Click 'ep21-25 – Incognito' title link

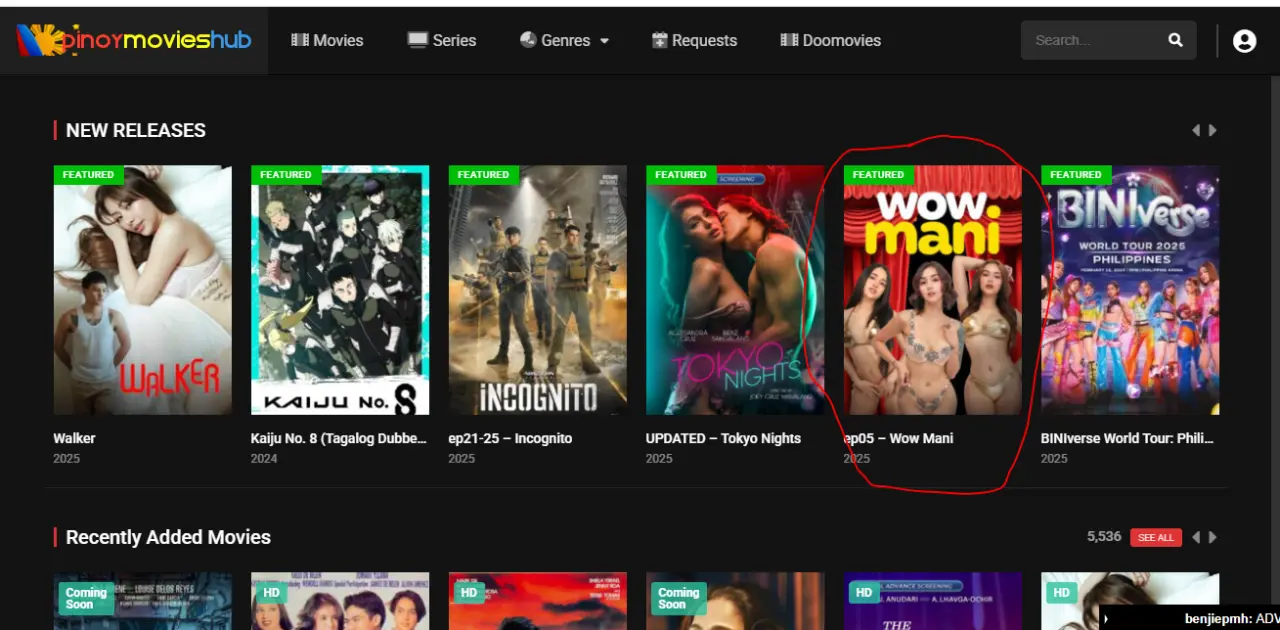[511, 438]
